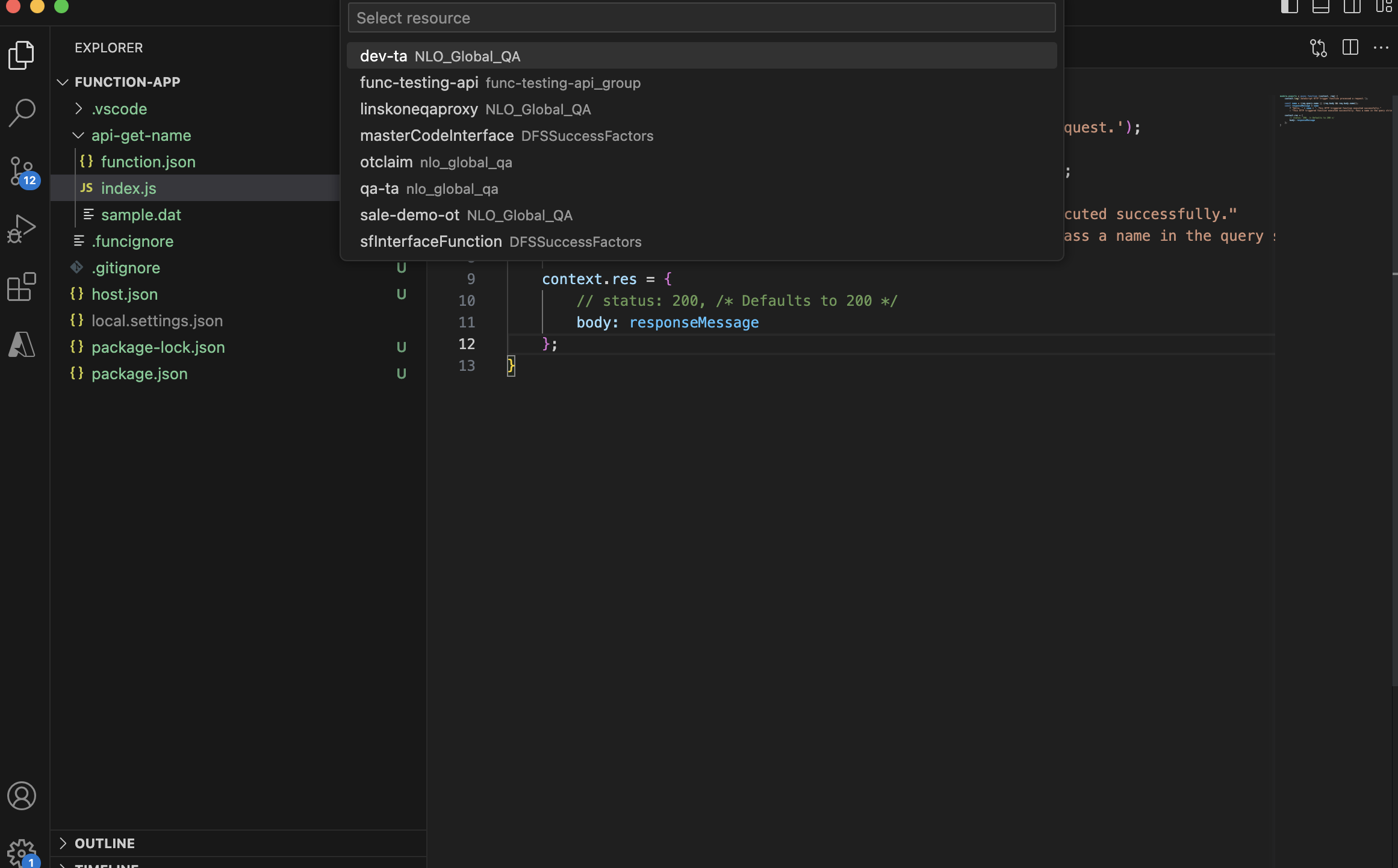Image resolution: width=1398 pixels, height=868 pixels.
Task: Expand the .vscode folder chevron
Action: 79,108
